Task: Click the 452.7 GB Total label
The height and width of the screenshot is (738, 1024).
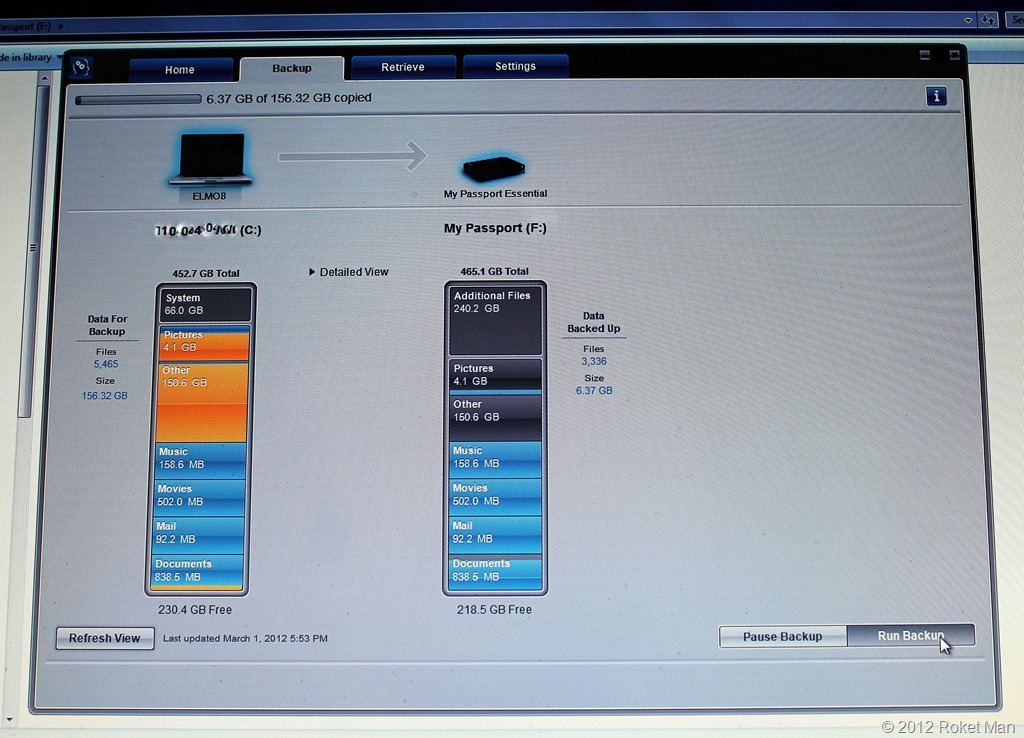Action: click(x=206, y=274)
